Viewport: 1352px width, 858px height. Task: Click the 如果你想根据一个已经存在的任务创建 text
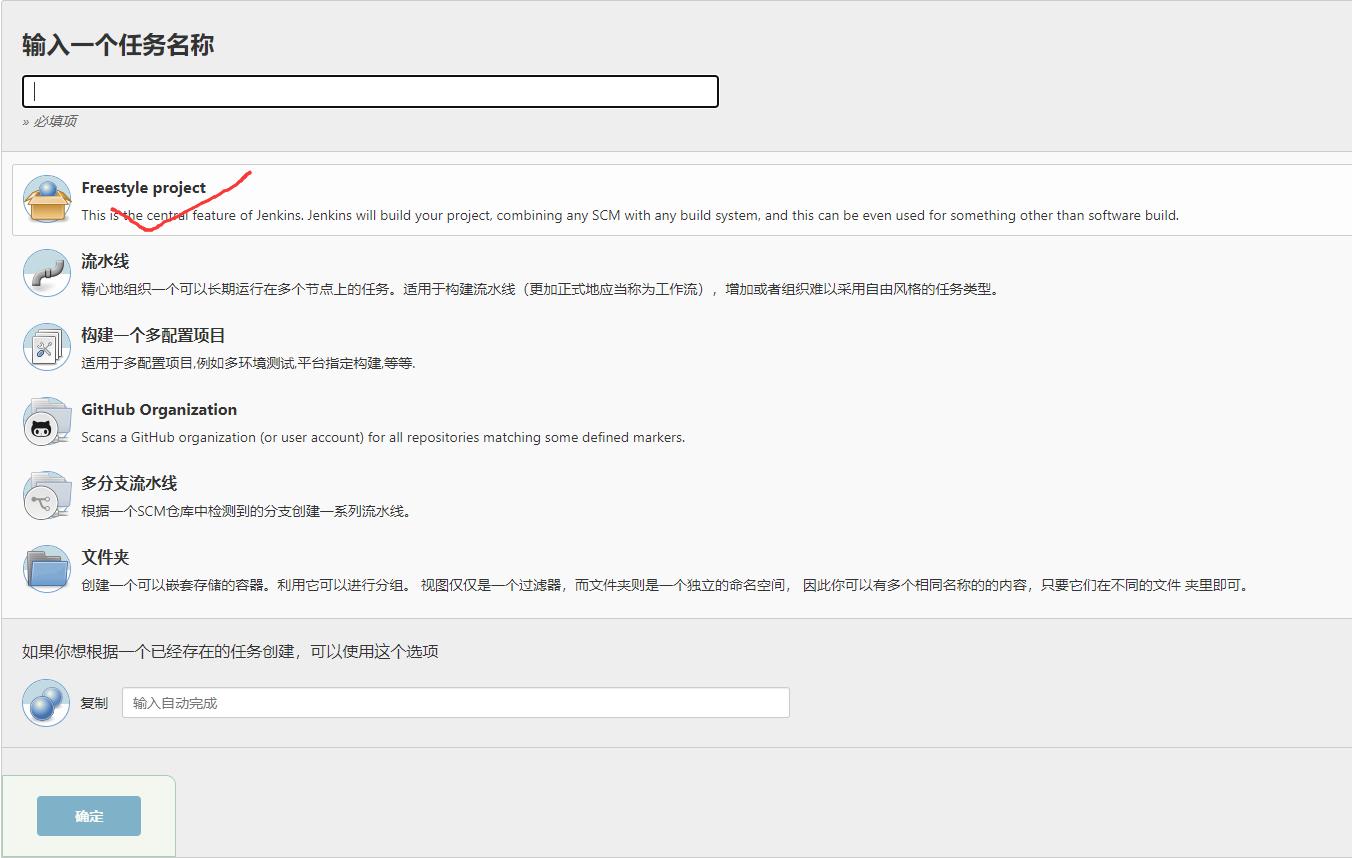pos(230,652)
